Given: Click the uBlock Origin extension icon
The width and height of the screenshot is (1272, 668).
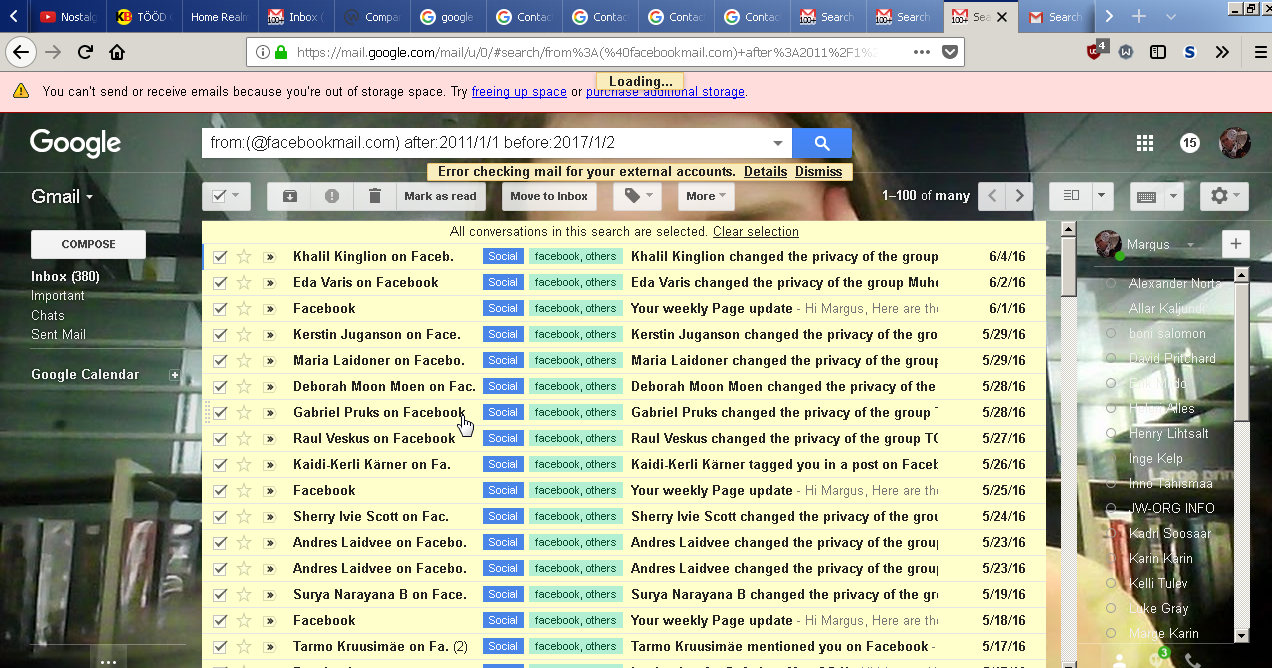Looking at the screenshot, I should [1097, 52].
